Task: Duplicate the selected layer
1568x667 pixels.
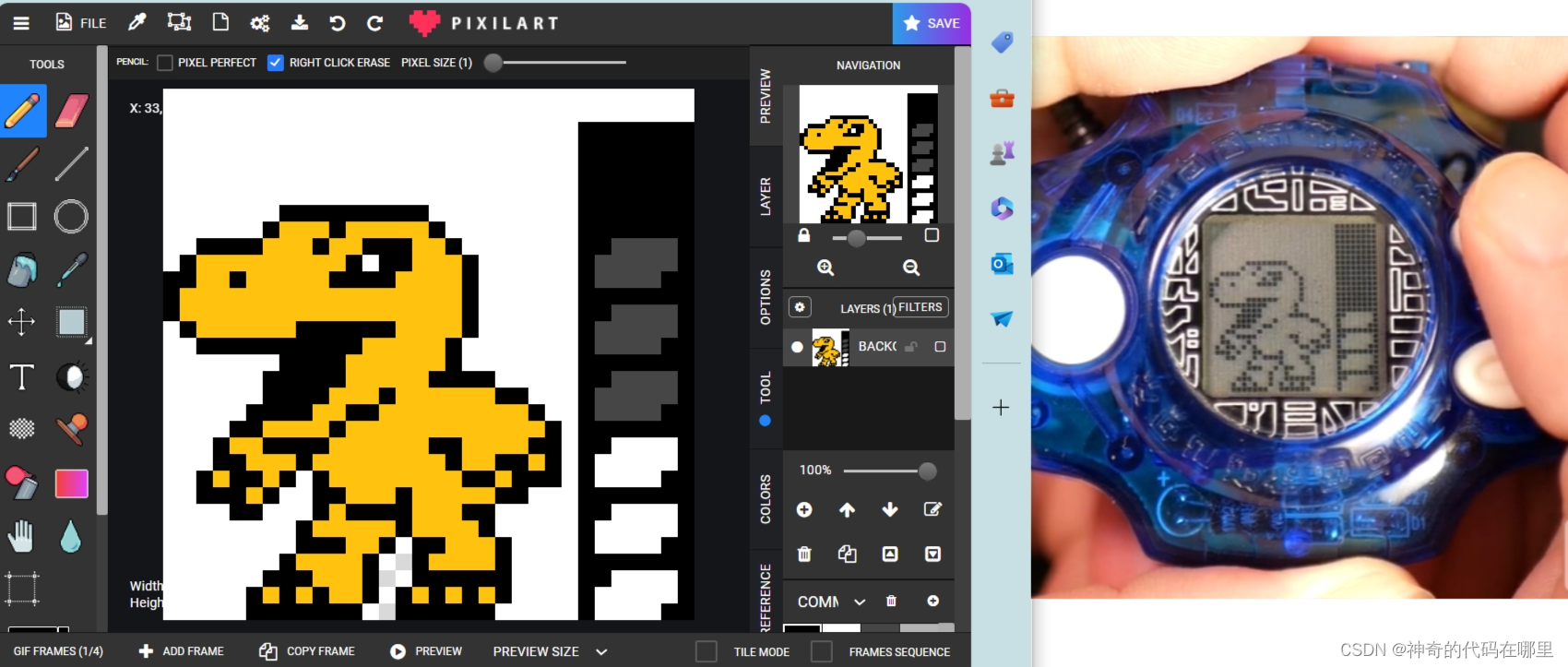Action: coord(847,554)
